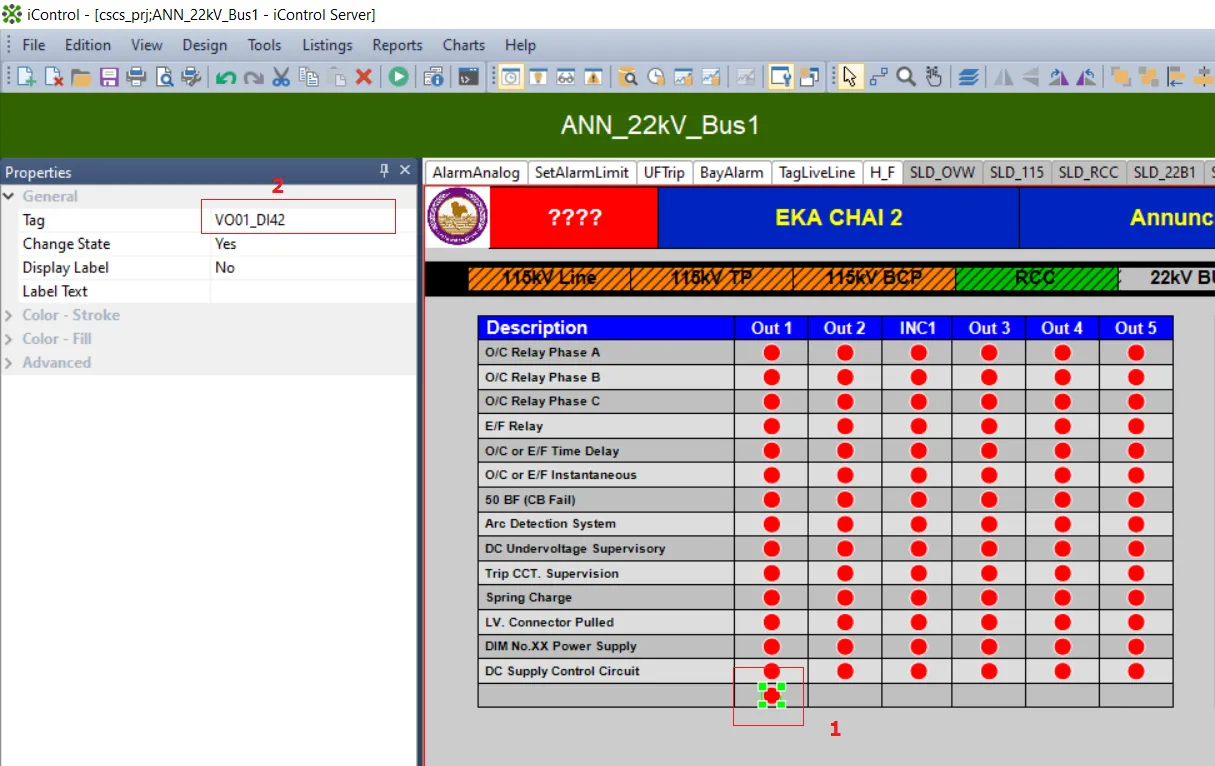Open a file with the folder icon

click(x=81, y=77)
